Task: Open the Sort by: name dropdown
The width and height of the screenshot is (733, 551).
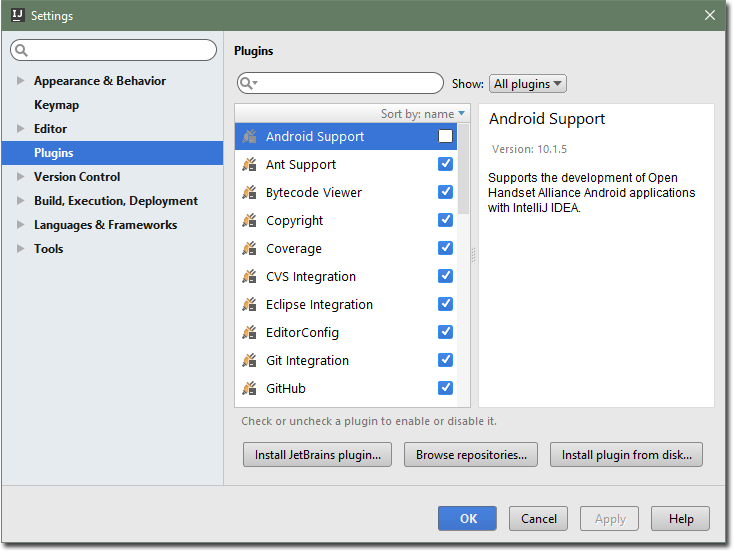Action: (423, 114)
